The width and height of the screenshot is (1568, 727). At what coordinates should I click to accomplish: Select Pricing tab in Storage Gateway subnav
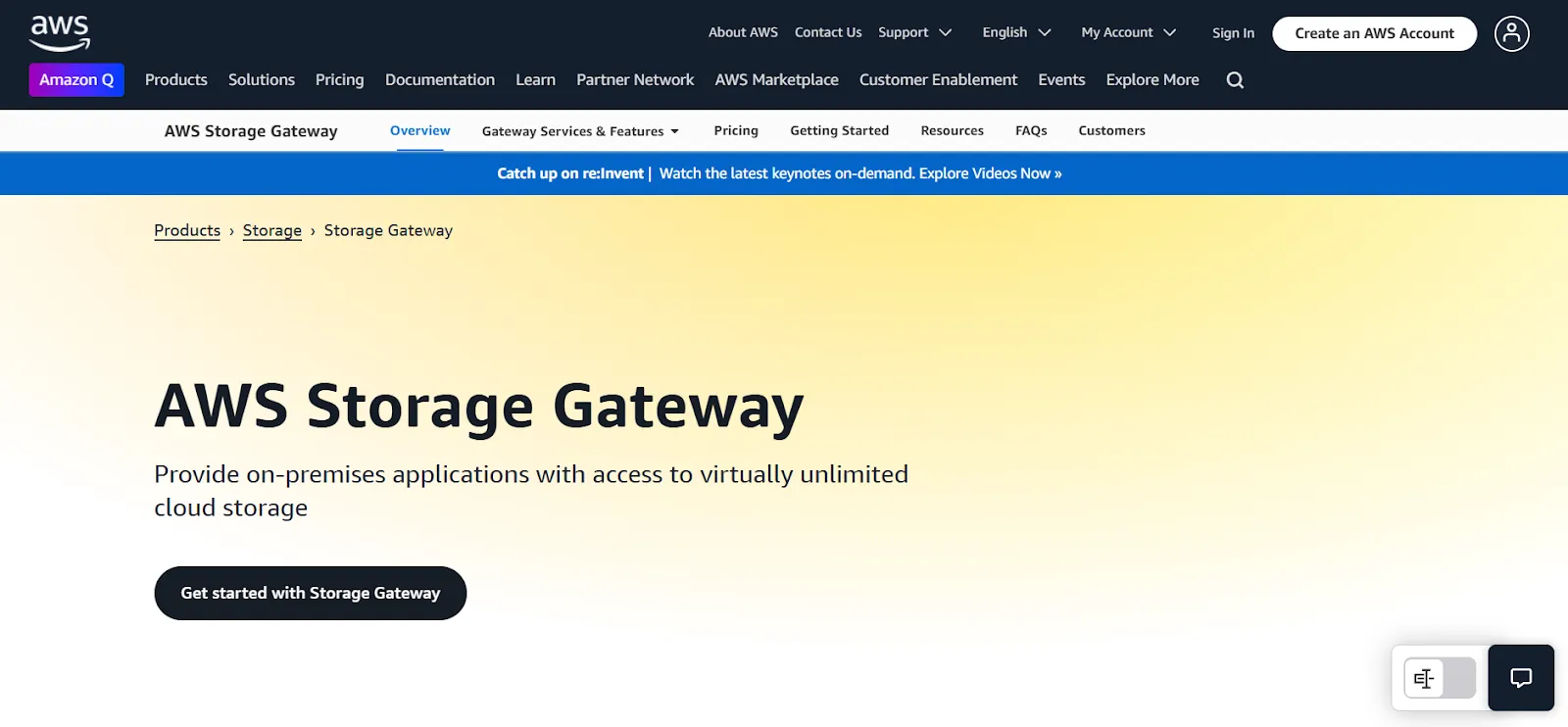click(736, 130)
